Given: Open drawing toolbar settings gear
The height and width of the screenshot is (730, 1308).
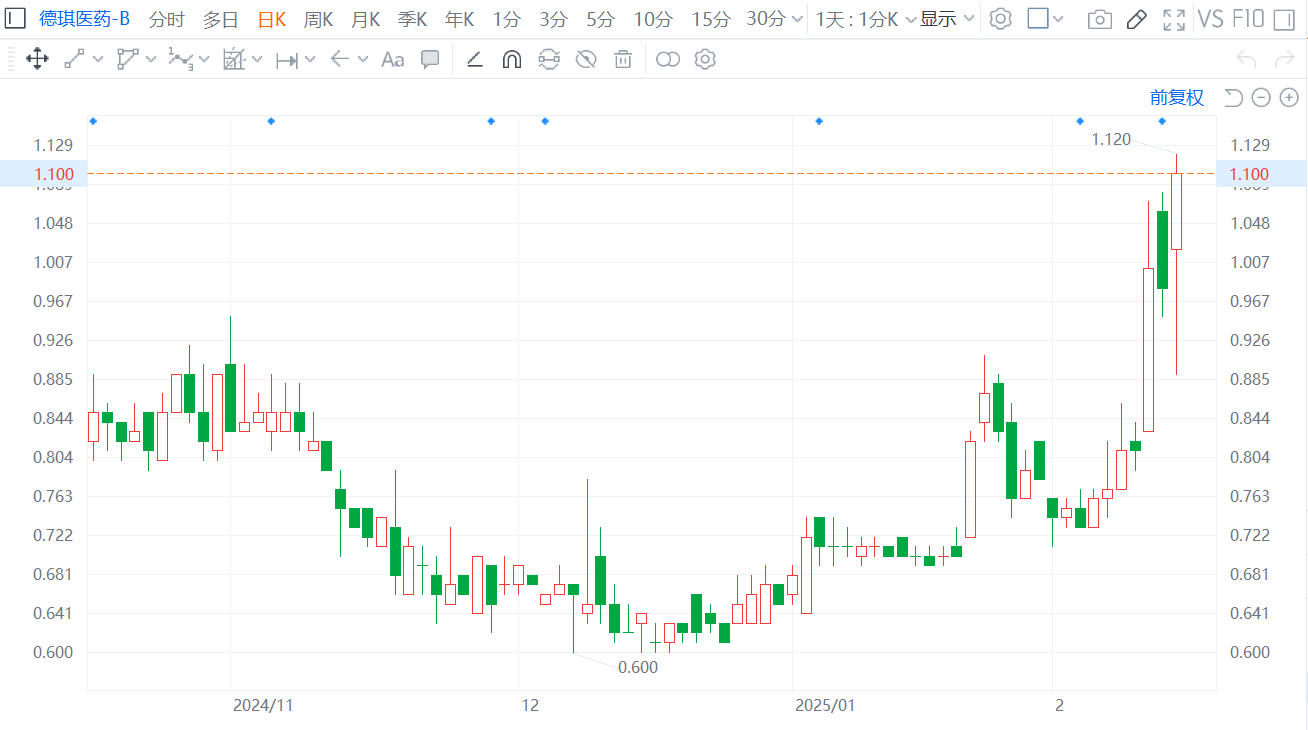Looking at the screenshot, I should point(705,59).
